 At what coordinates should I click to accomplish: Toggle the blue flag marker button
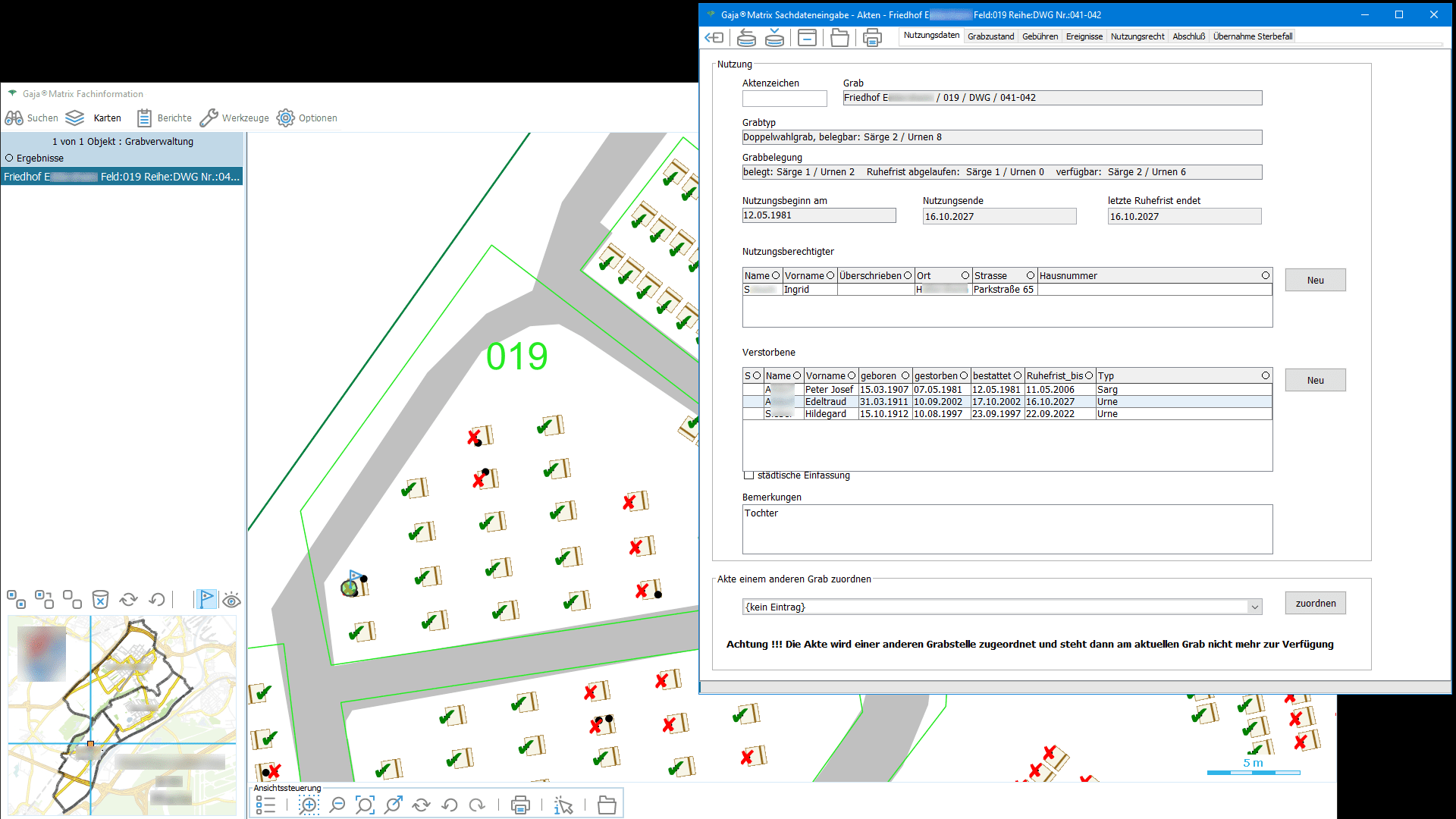[206, 599]
